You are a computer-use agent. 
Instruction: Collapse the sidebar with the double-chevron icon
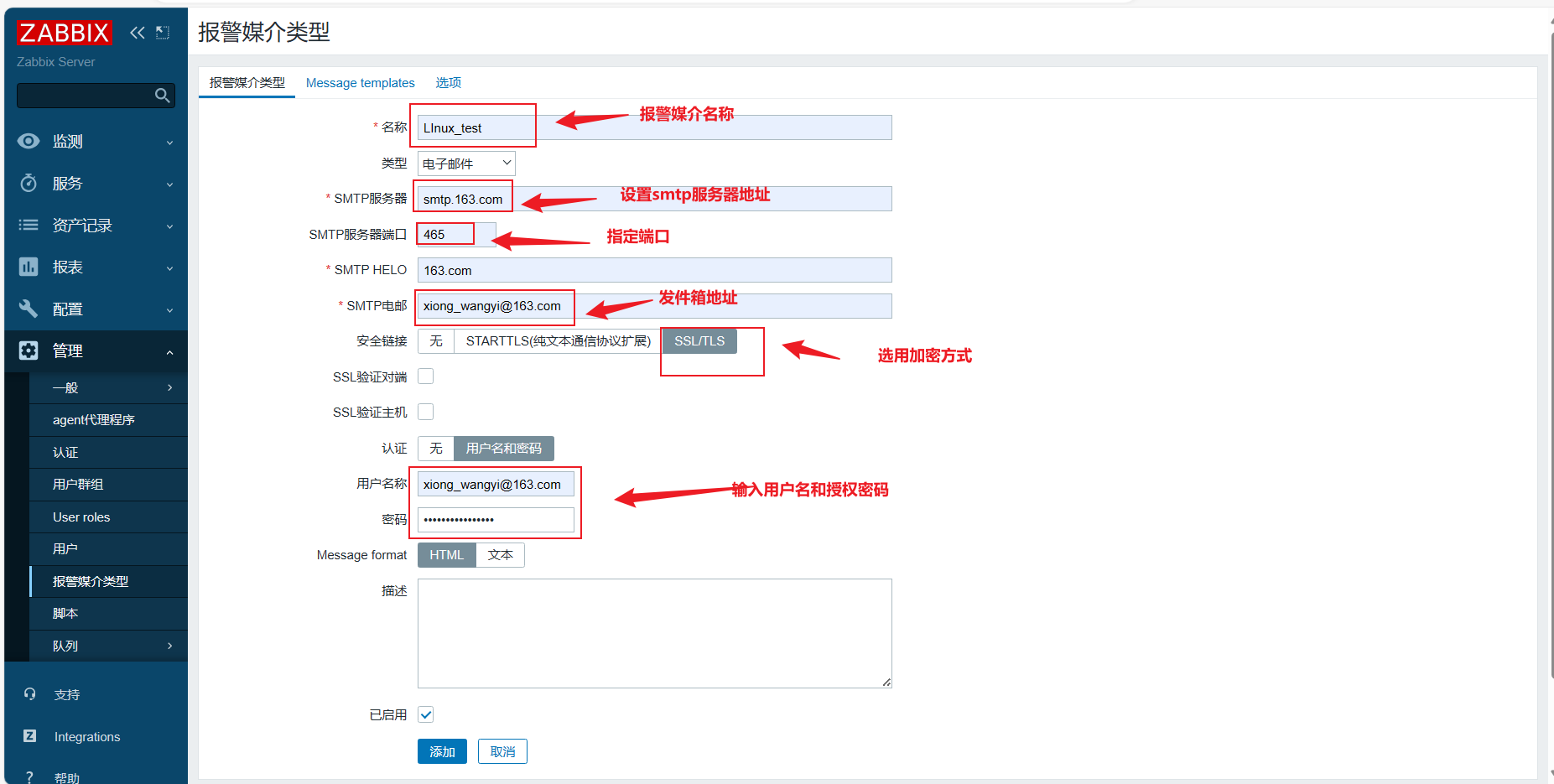138,33
